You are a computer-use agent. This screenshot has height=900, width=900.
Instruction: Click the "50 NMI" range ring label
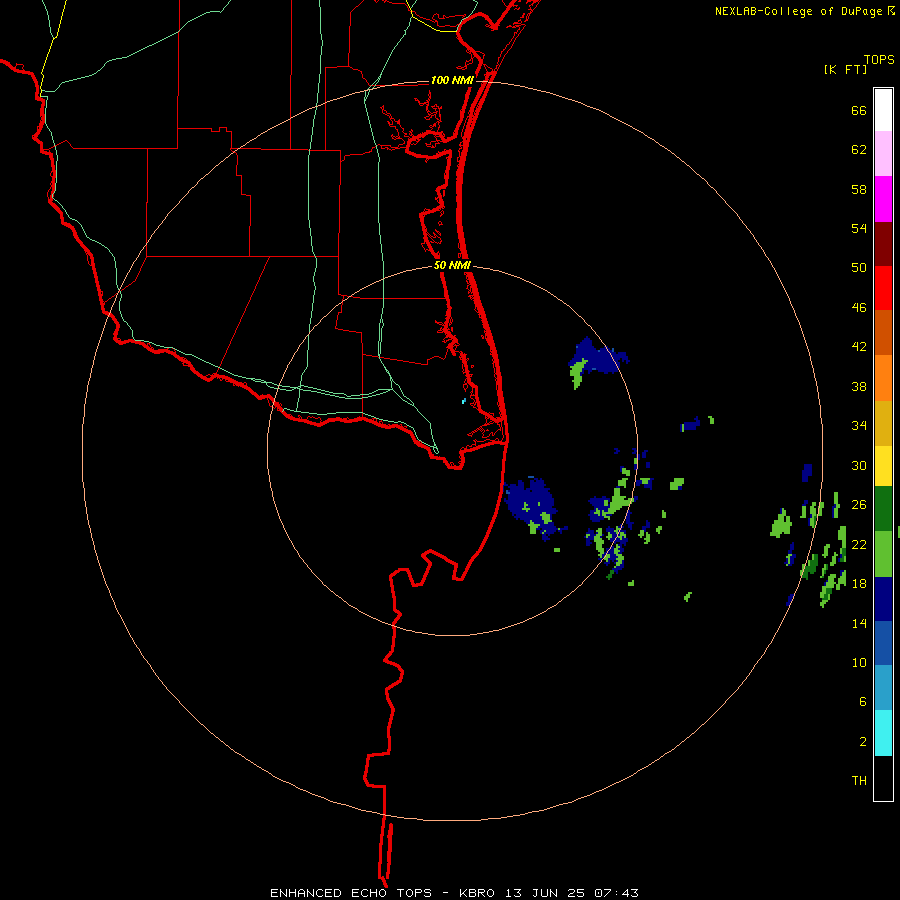pos(452,265)
